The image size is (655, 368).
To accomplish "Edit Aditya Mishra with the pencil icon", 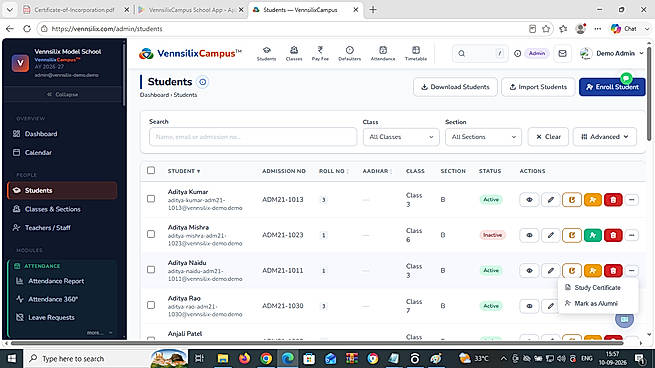I will click(x=551, y=235).
